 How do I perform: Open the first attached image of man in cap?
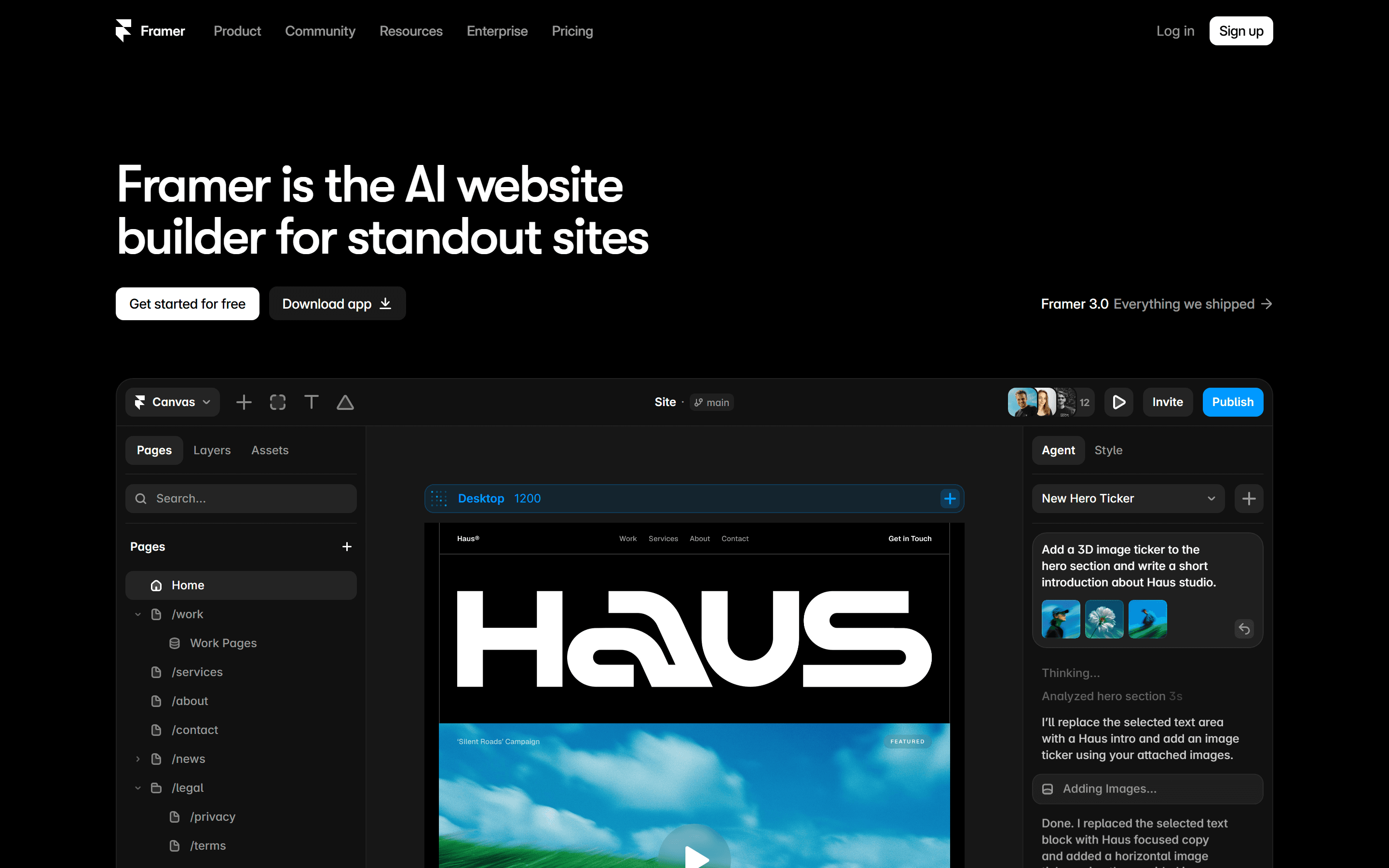[x=1061, y=620]
